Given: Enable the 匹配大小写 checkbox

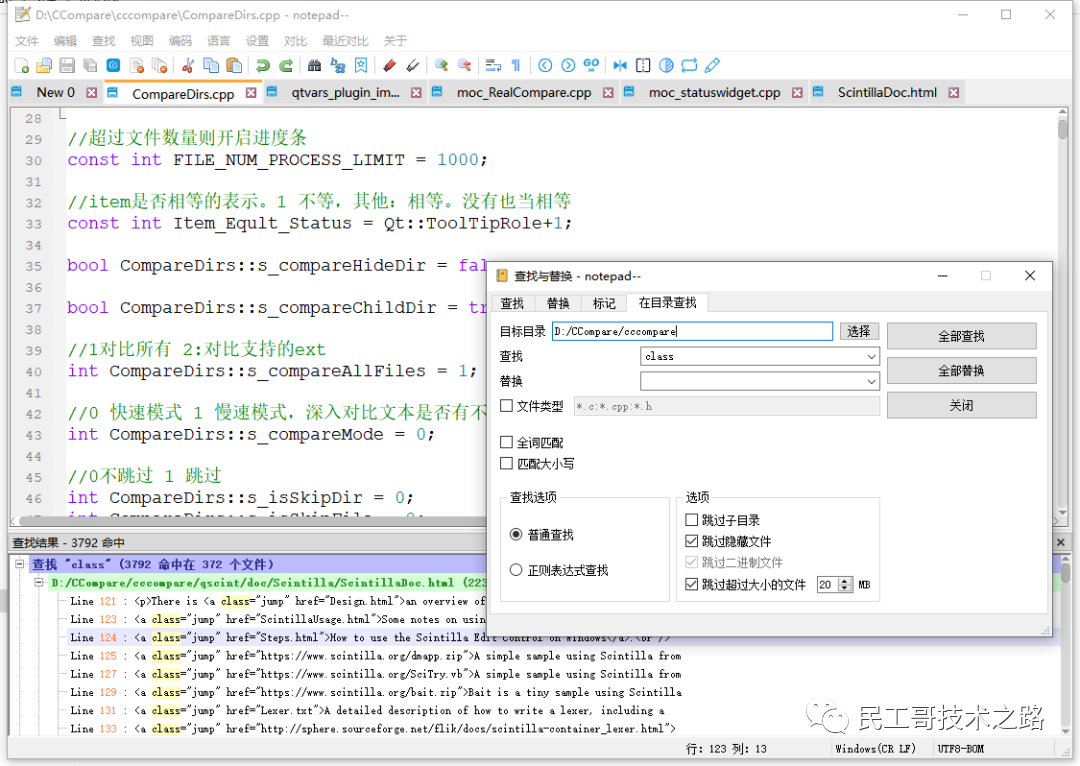Looking at the screenshot, I should [x=506, y=464].
